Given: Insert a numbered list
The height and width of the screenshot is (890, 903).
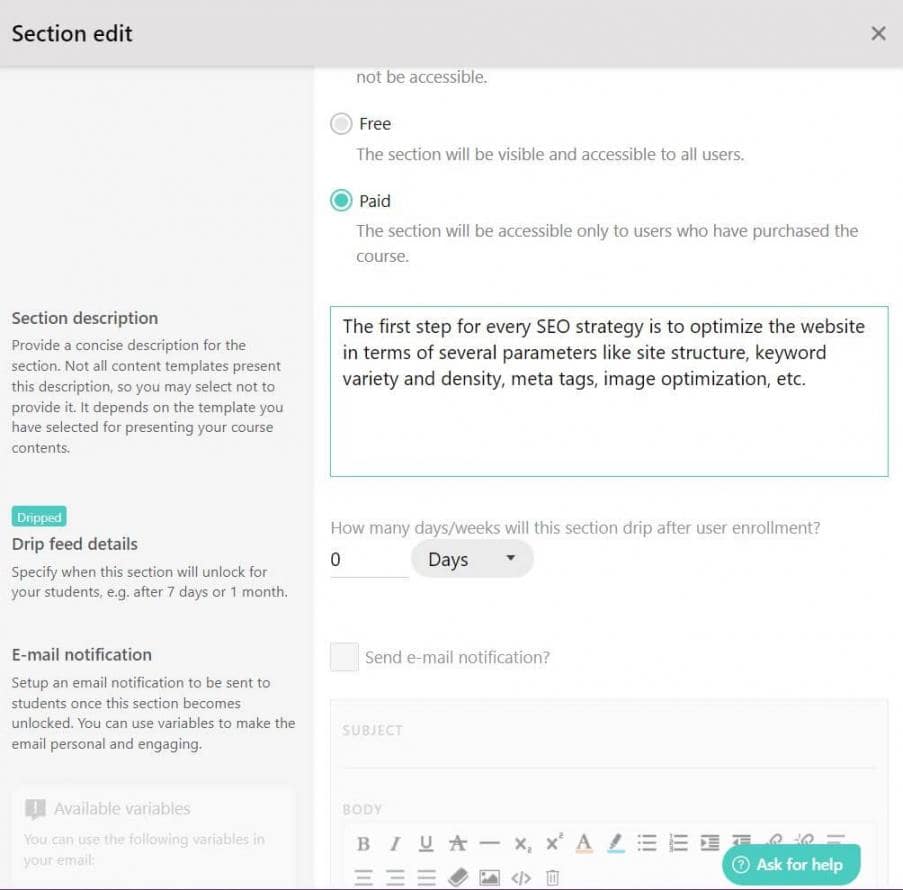Looking at the screenshot, I should coord(678,843).
